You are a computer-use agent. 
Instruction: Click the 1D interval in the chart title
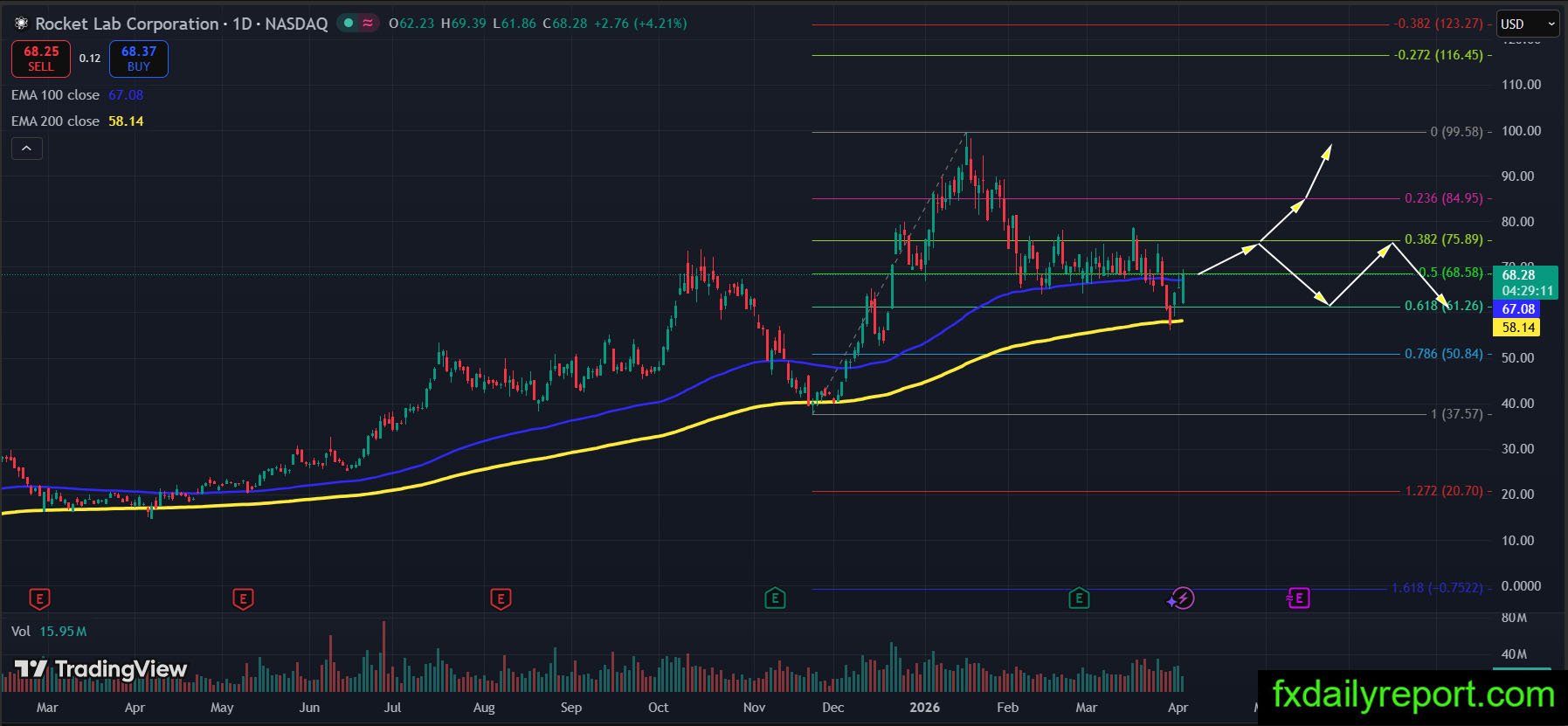coord(242,24)
